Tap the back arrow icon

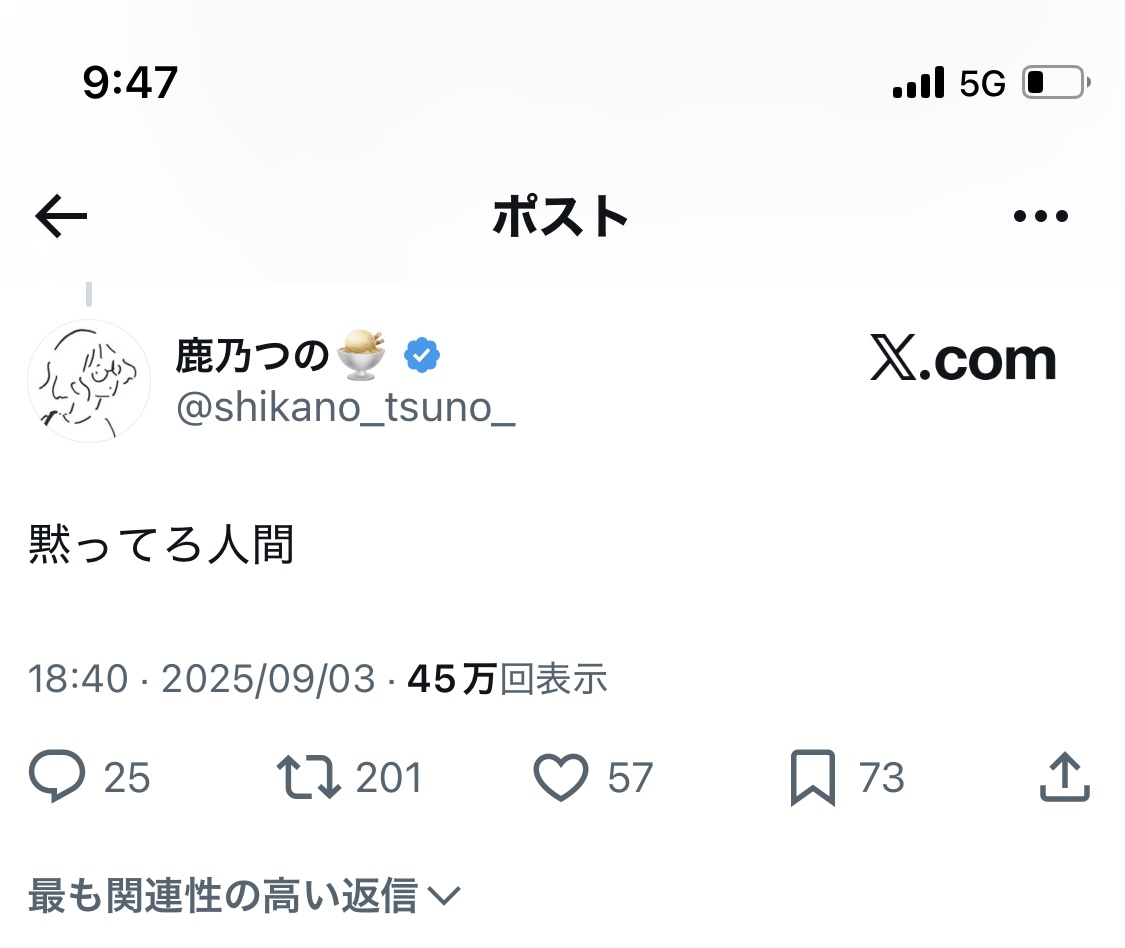[61, 216]
